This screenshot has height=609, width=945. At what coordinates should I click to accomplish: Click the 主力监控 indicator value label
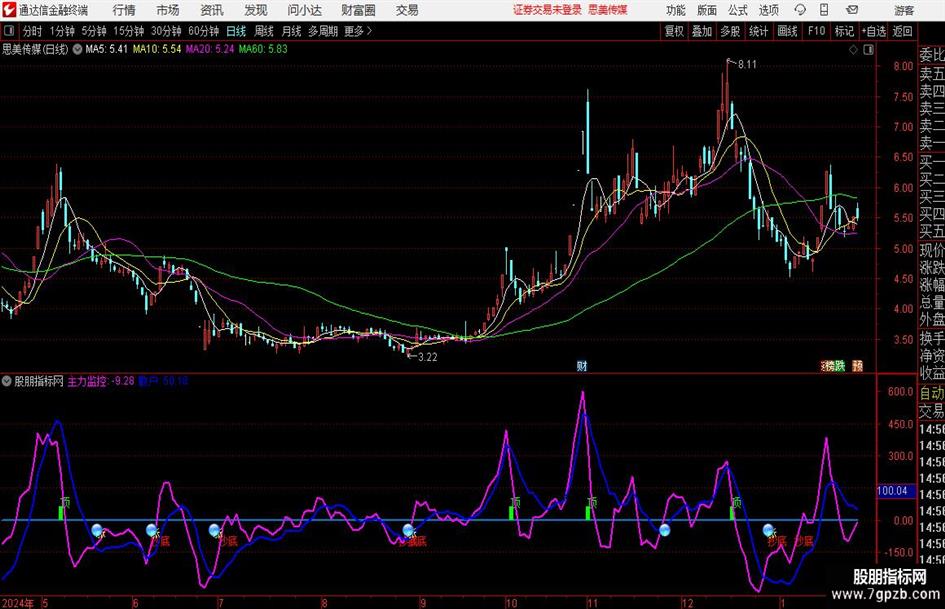pyautogui.click(x=101, y=381)
